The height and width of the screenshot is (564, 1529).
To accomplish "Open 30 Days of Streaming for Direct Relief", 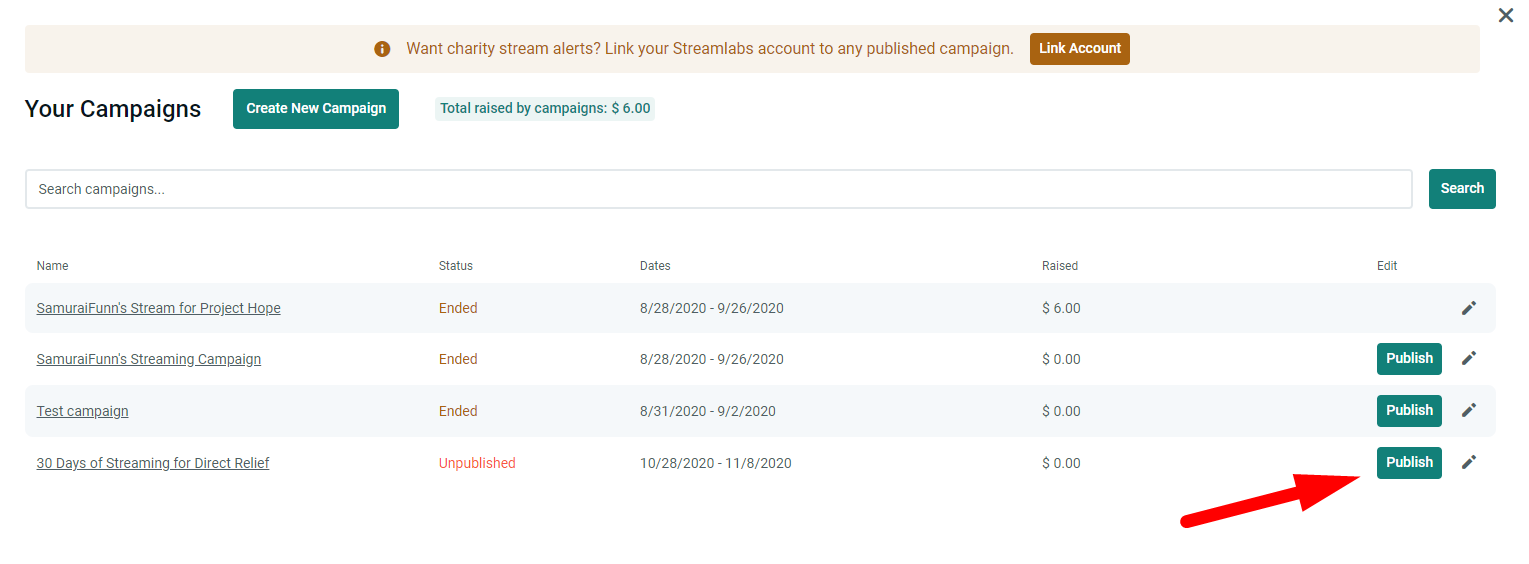I will (x=153, y=463).
